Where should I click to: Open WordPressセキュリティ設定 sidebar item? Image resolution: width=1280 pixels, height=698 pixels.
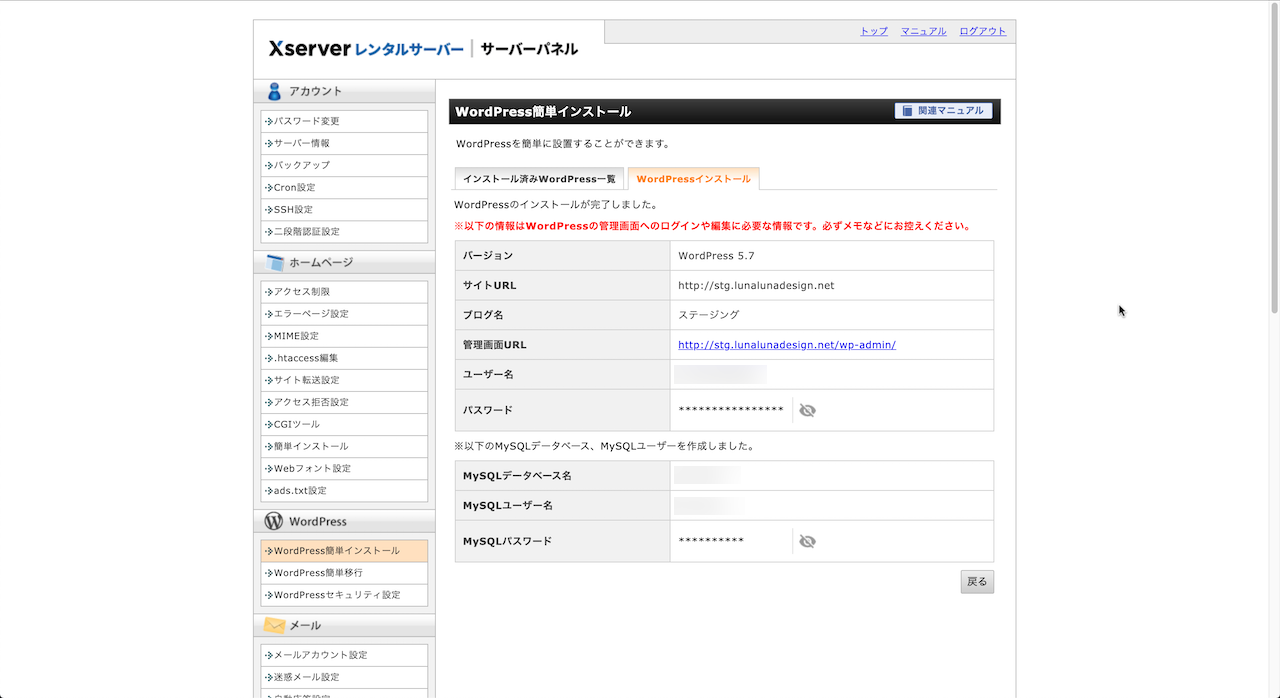pyautogui.click(x=336, y=595)
